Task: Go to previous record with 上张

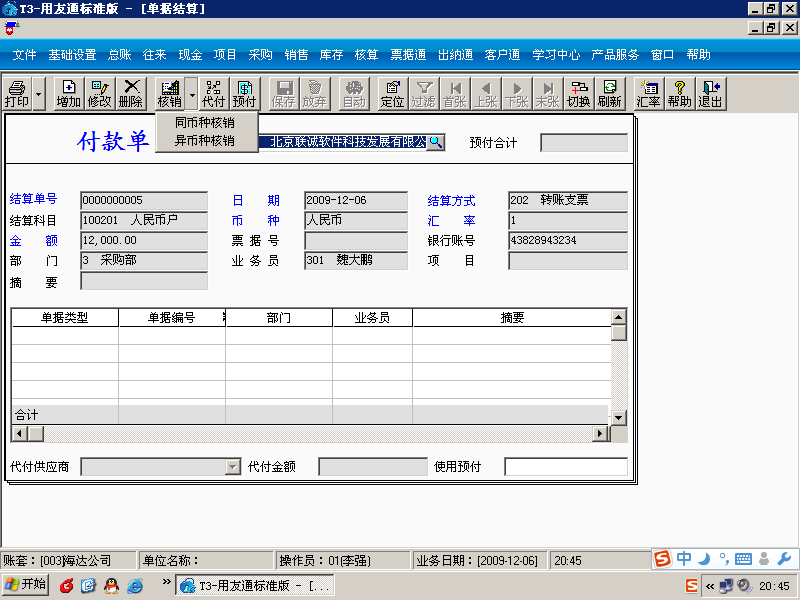Action: (486, 94)
